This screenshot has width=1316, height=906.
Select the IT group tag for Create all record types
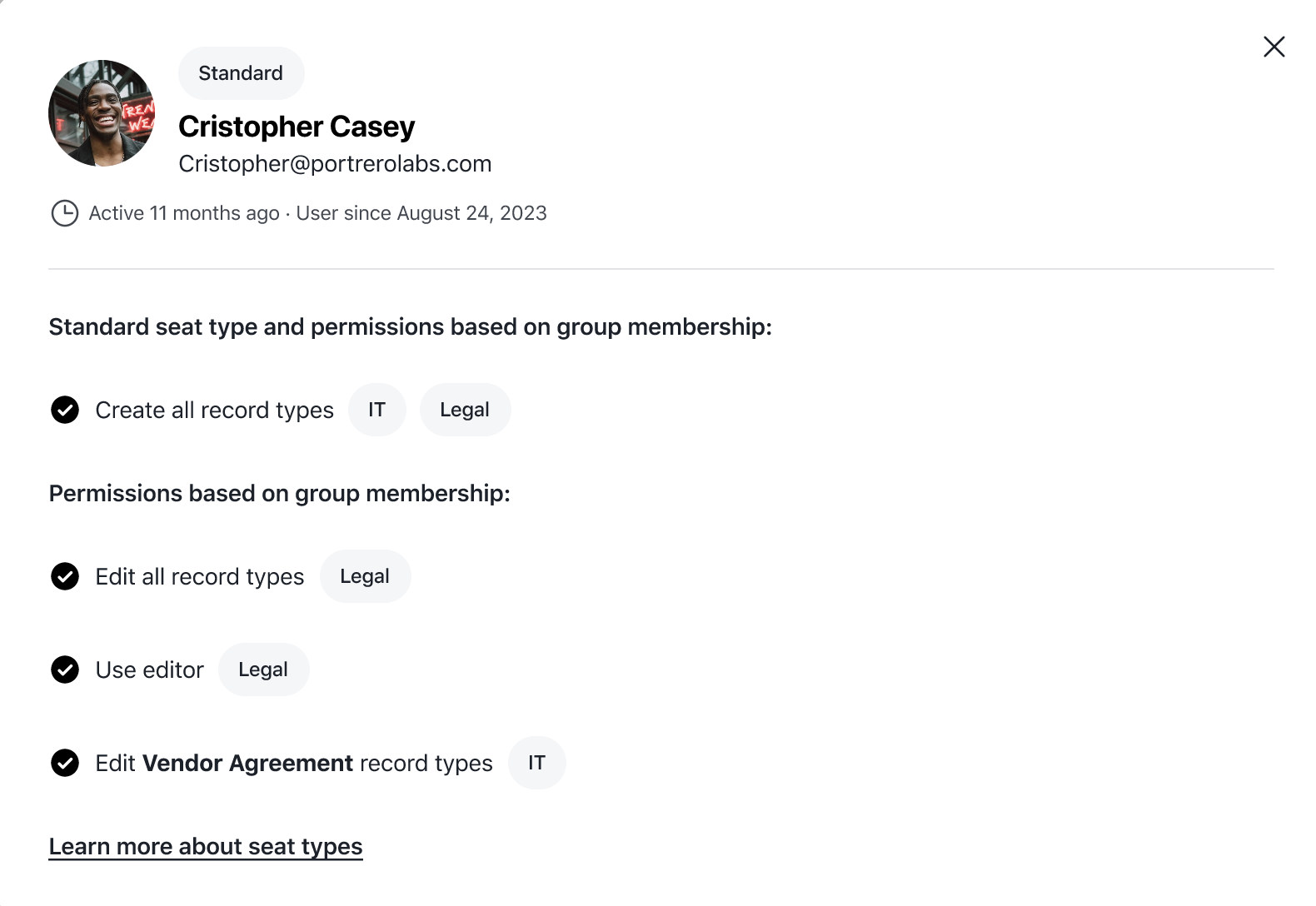(x=376, y=410)
